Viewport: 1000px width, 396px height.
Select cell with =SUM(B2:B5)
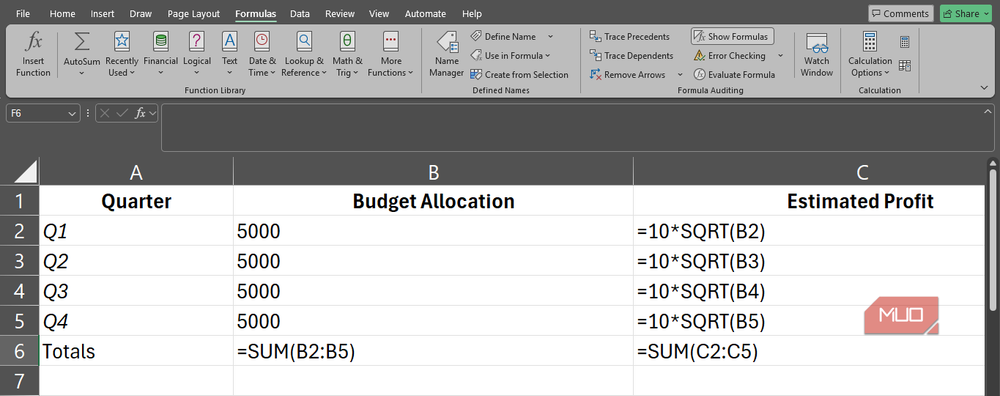point(433,351)
